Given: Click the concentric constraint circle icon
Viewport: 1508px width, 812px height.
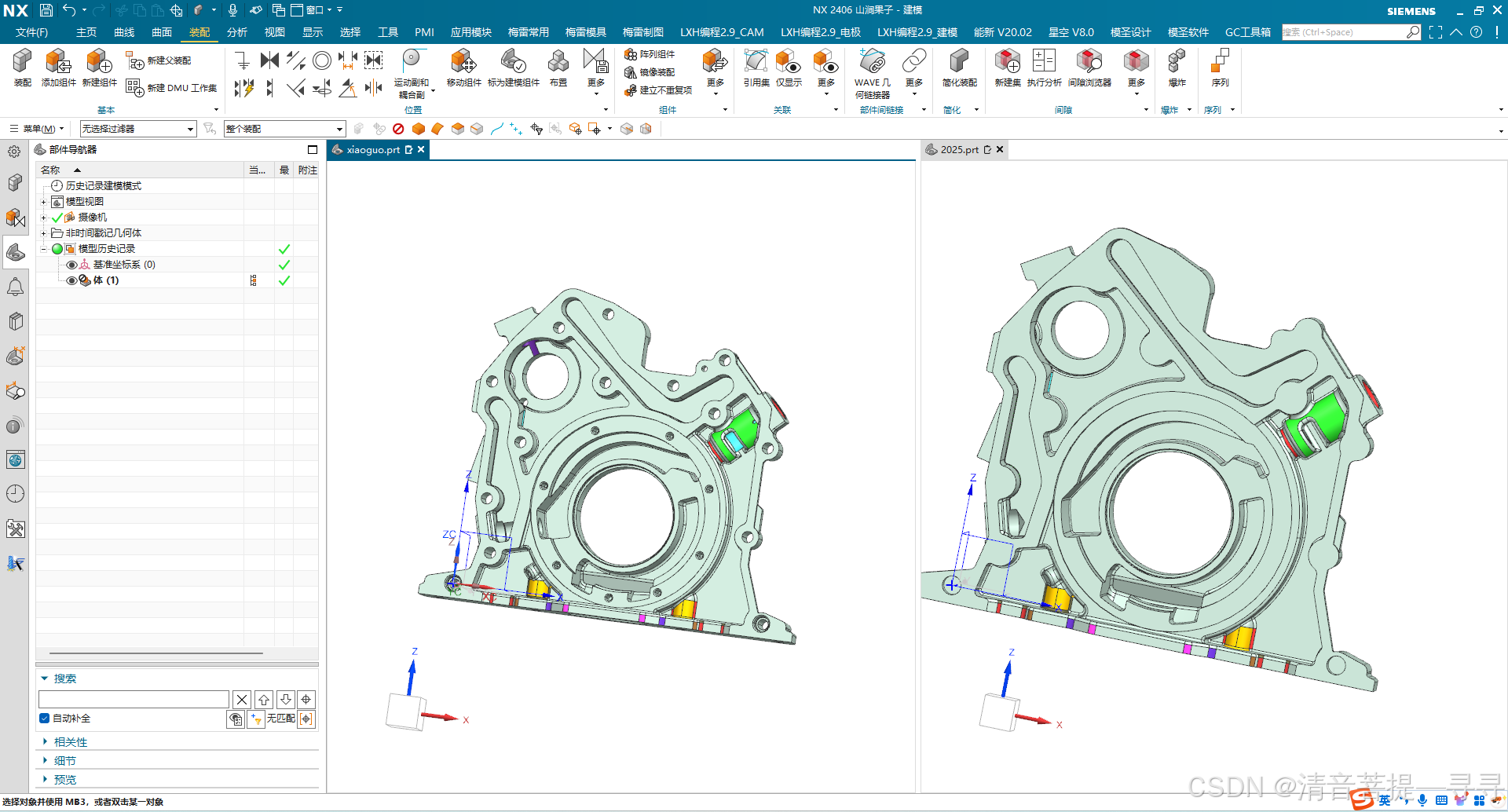Looking at the screenshot, I should click(321, 60).
